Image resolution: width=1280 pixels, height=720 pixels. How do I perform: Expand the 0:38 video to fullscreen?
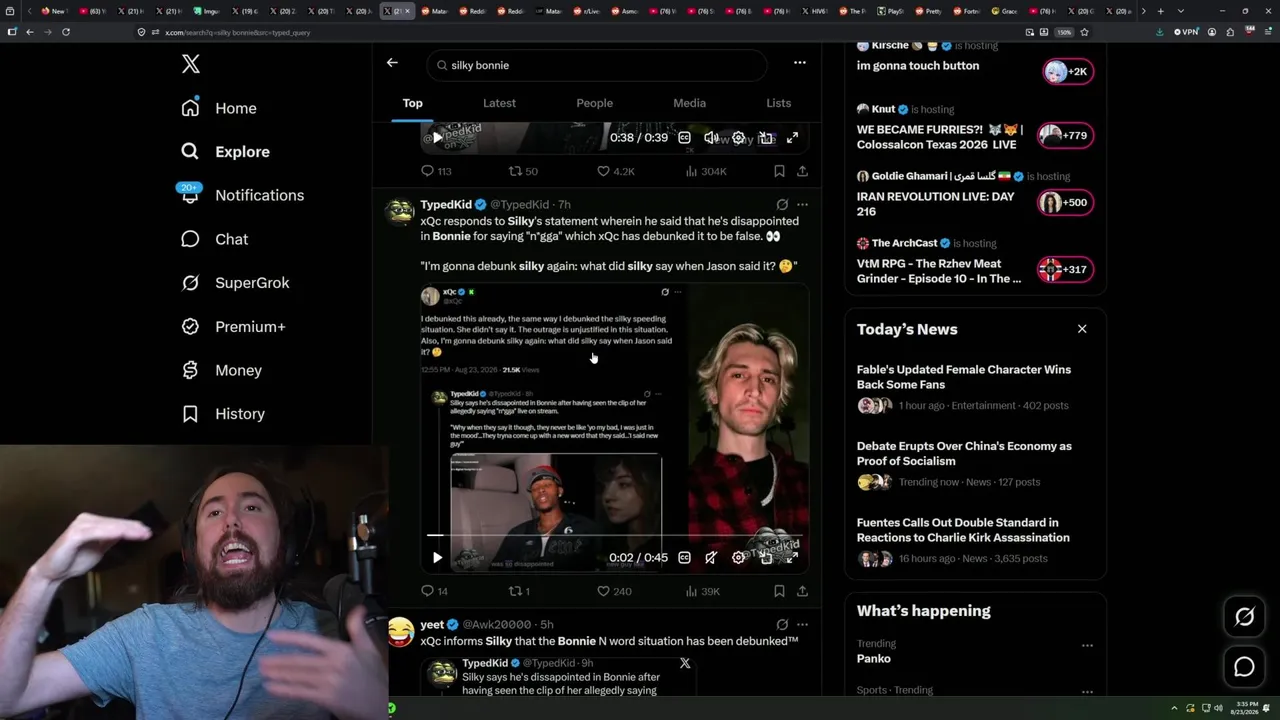pyautogui.click(x=792, y=138)
